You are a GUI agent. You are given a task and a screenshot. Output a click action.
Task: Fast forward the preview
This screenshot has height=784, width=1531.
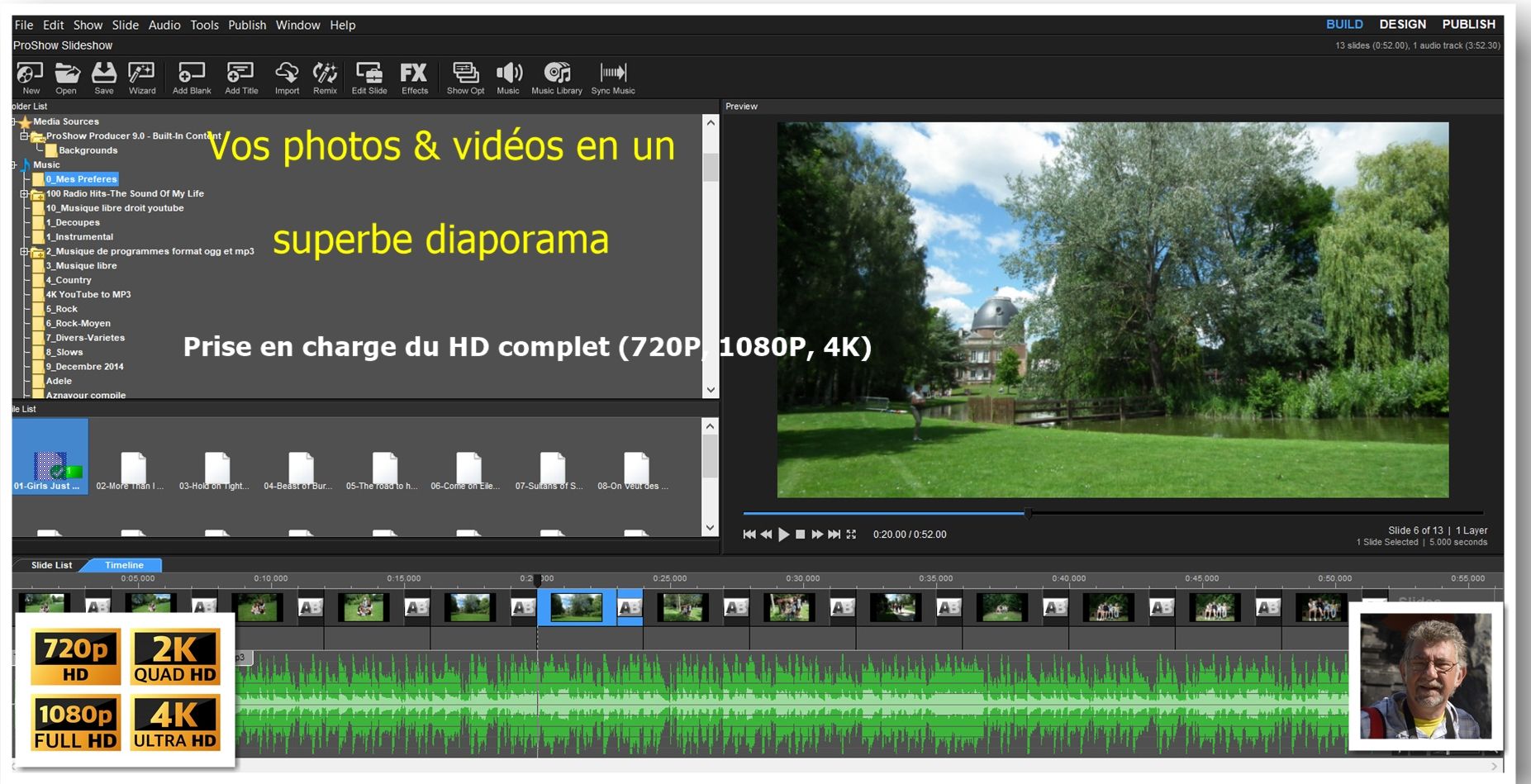[x=817, y=535]
